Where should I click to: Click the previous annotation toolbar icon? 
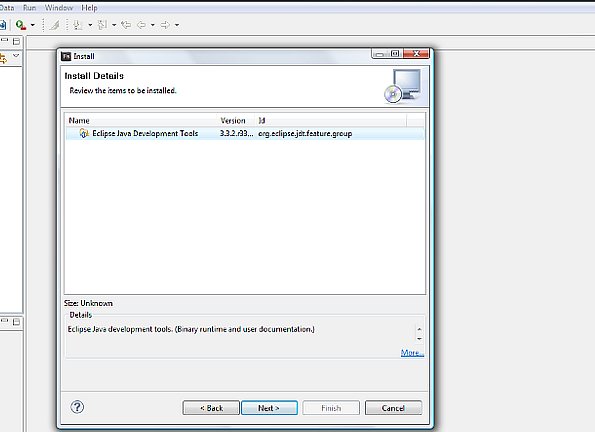click(102, 25)
